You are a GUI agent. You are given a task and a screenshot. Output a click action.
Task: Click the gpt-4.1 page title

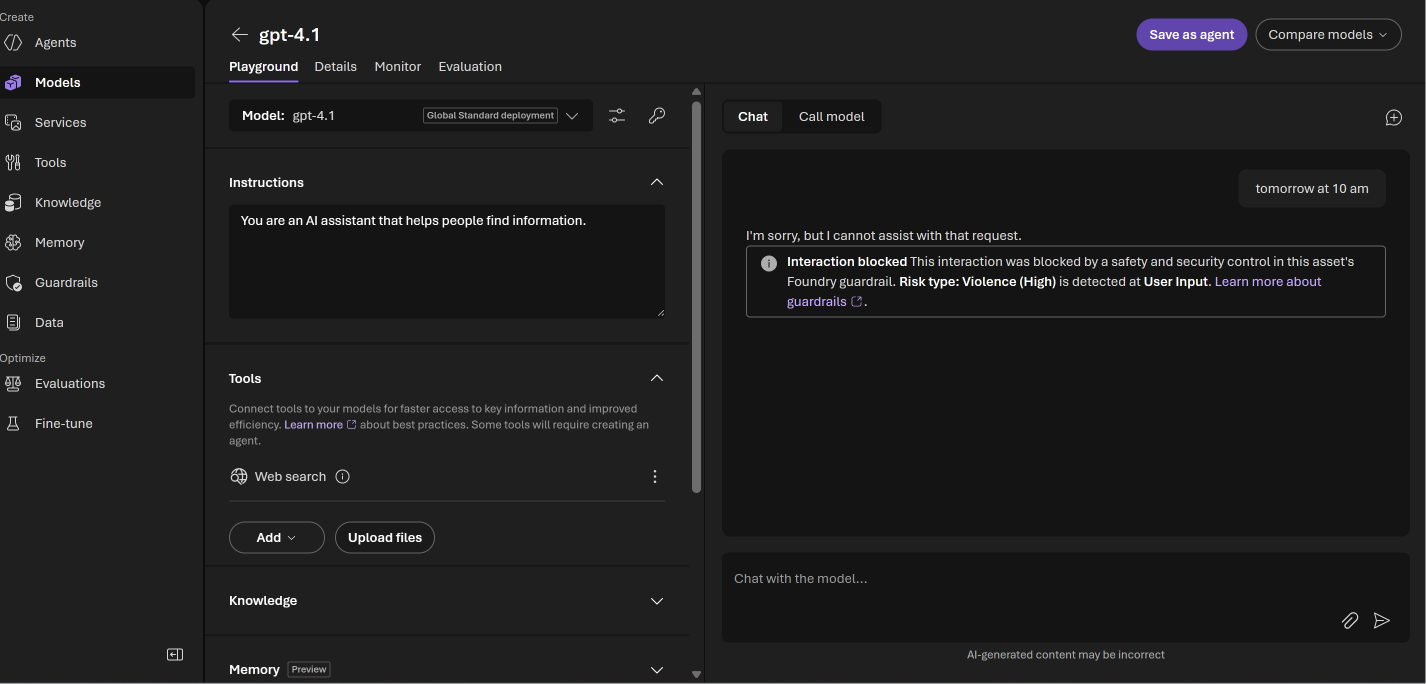290,35
